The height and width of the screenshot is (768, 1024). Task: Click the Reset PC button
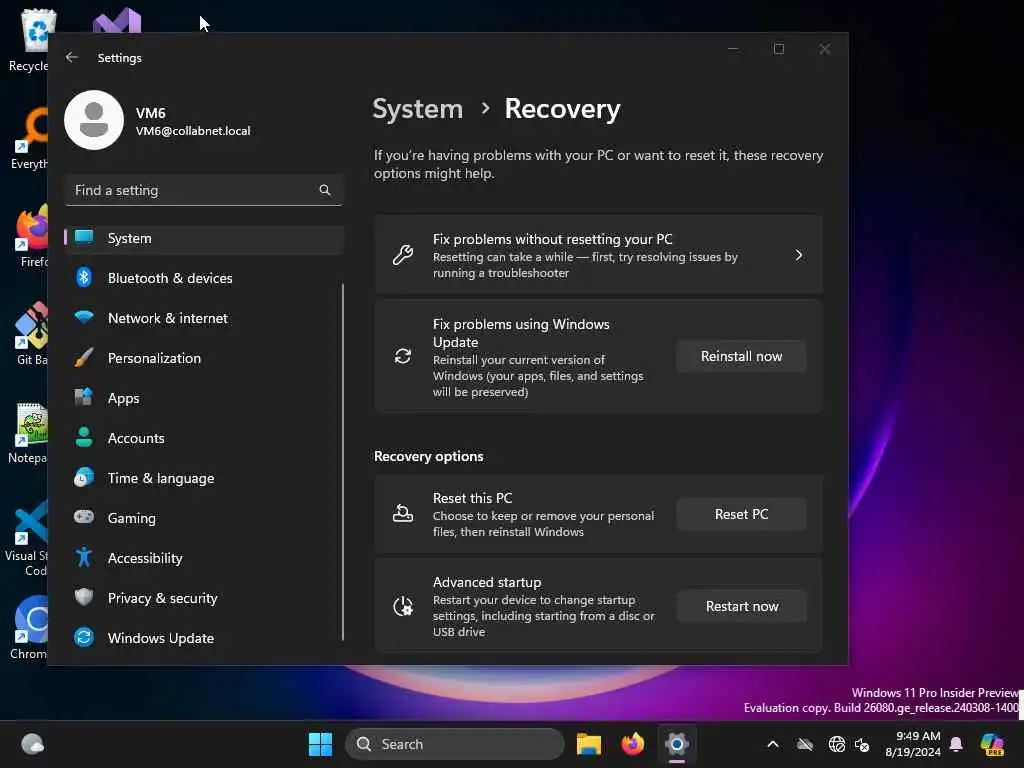(x=741, y=514)
